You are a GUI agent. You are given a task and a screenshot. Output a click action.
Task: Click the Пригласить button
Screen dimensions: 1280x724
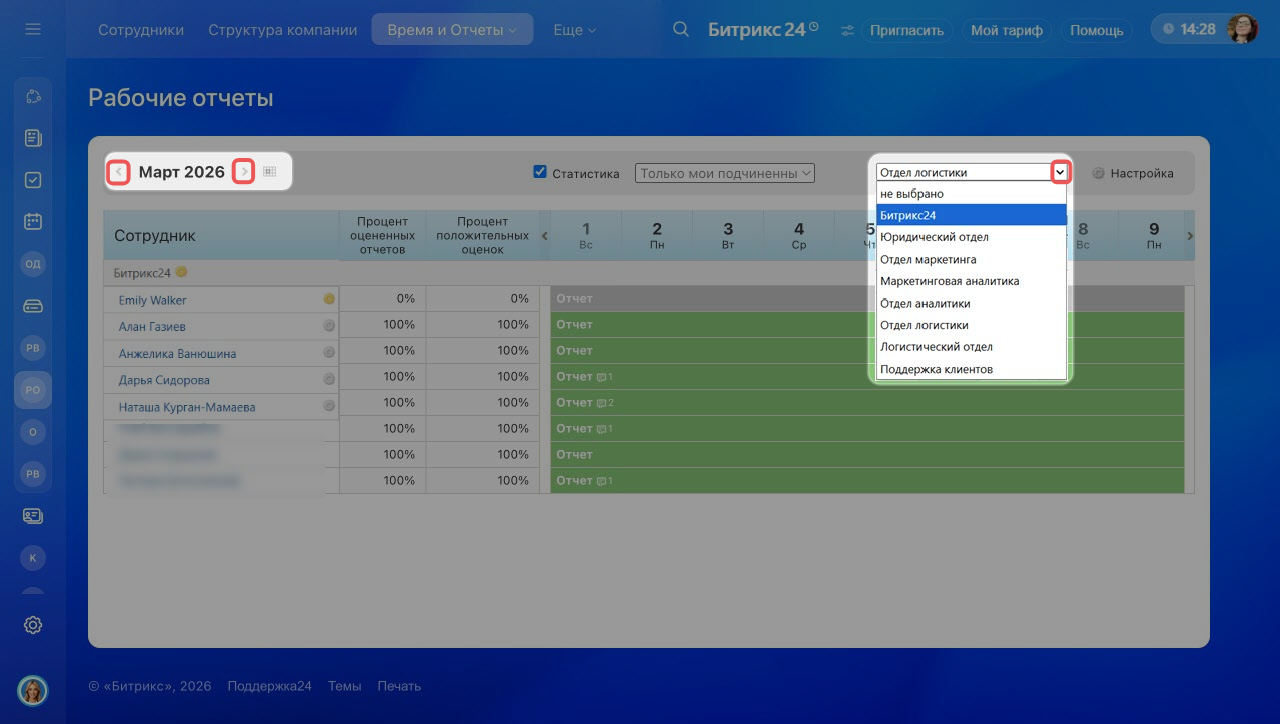click(906, 30)
